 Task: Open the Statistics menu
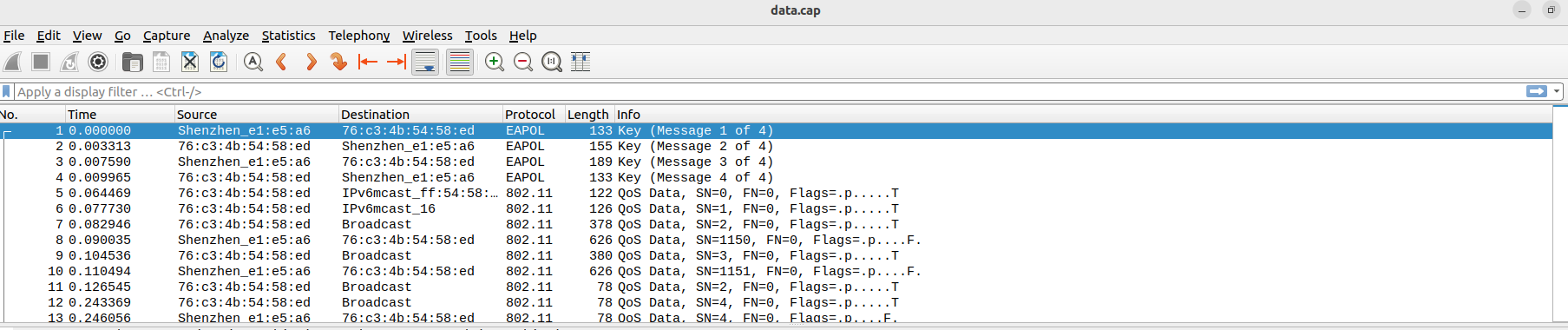(288, 36)
